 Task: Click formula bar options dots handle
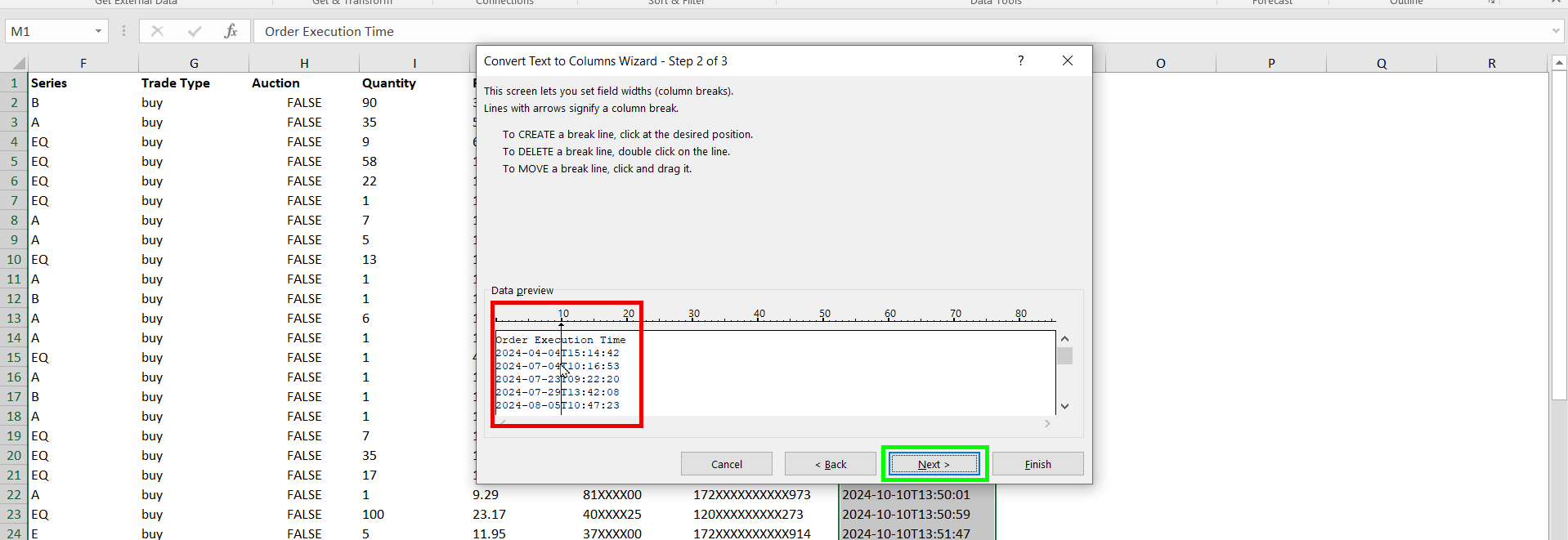(x=123, y=31)
